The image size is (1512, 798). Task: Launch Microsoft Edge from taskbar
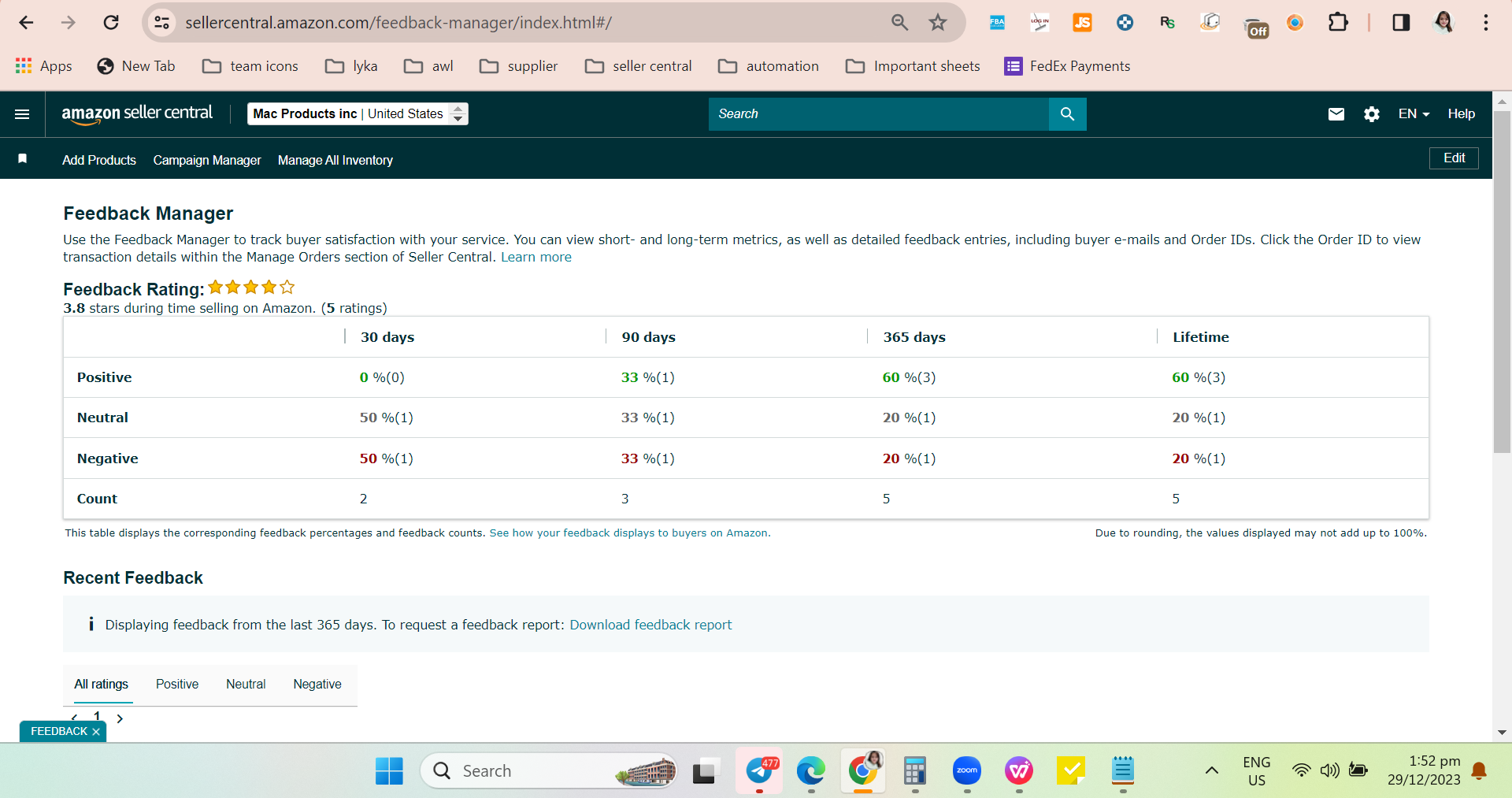pos(810,771)
